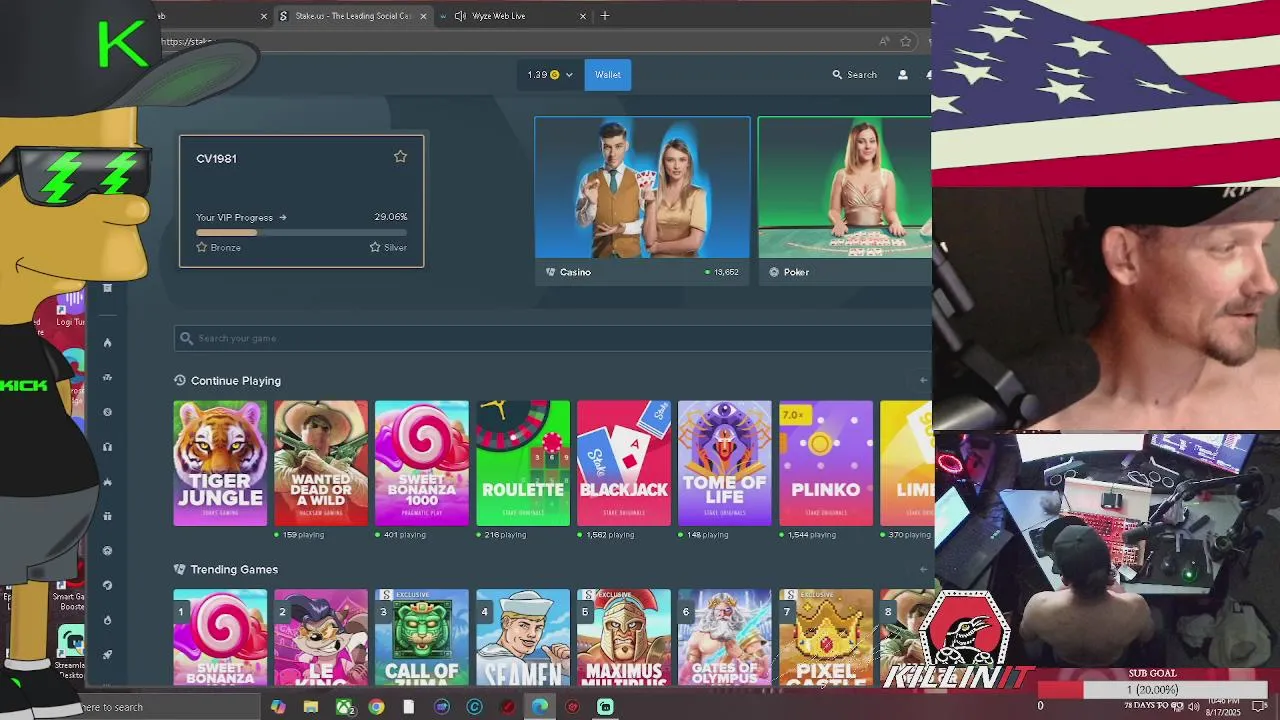Open Copilot from the Windows taskbar

(278, 707)
